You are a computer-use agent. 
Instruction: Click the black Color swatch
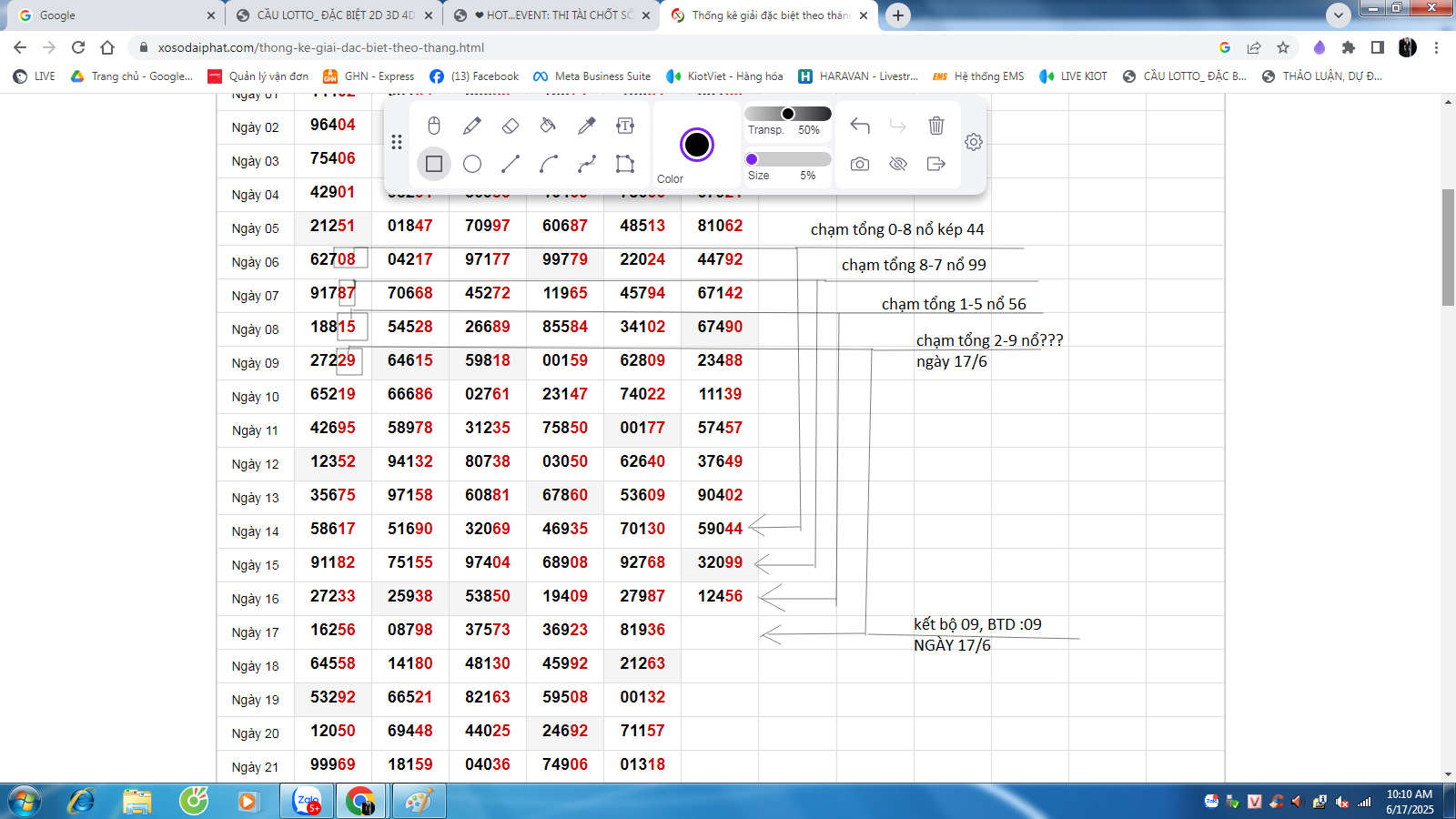point(697,145)
